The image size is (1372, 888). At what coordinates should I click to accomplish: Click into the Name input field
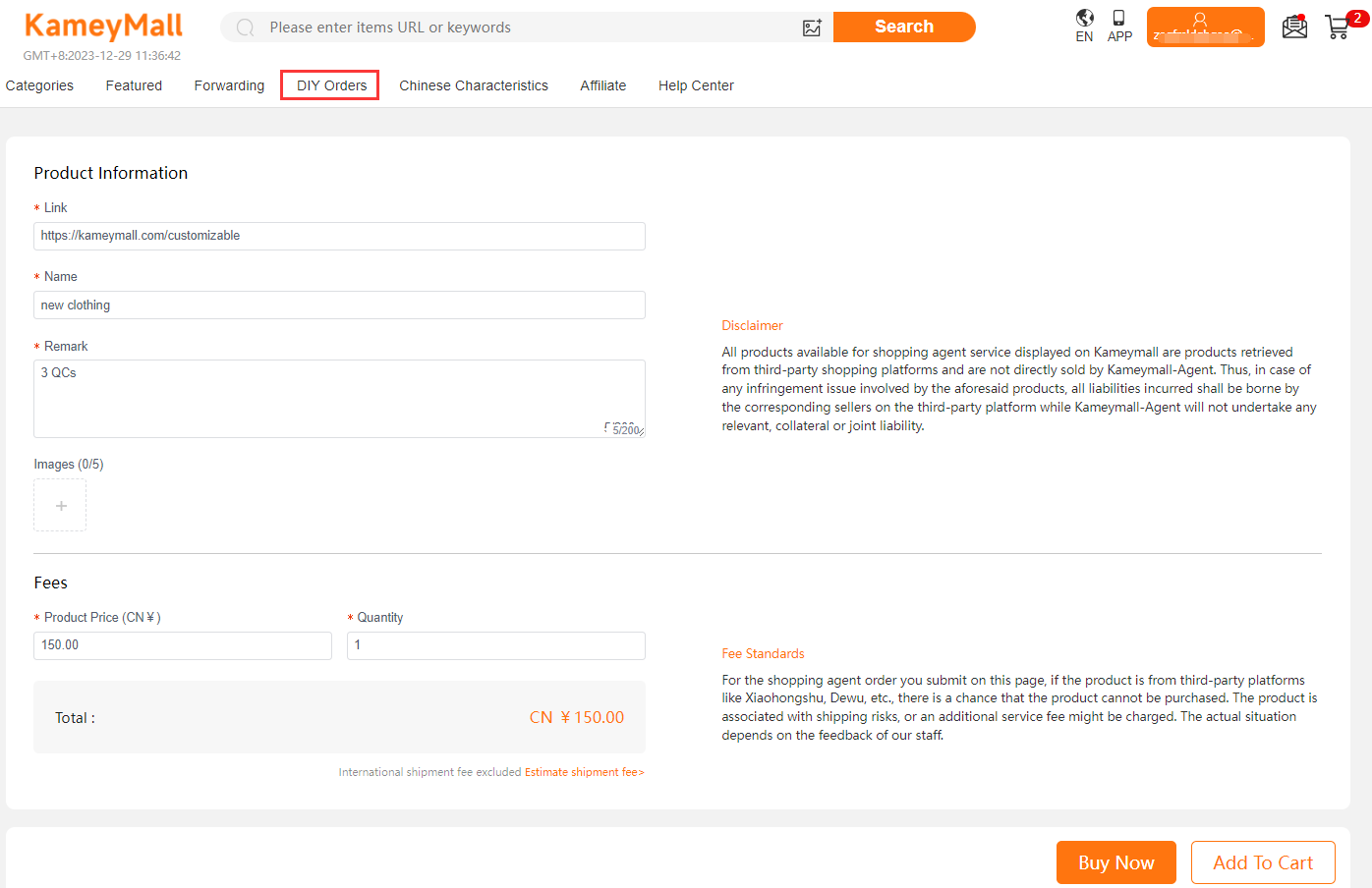pyautogui.click(x=339, y=305)
